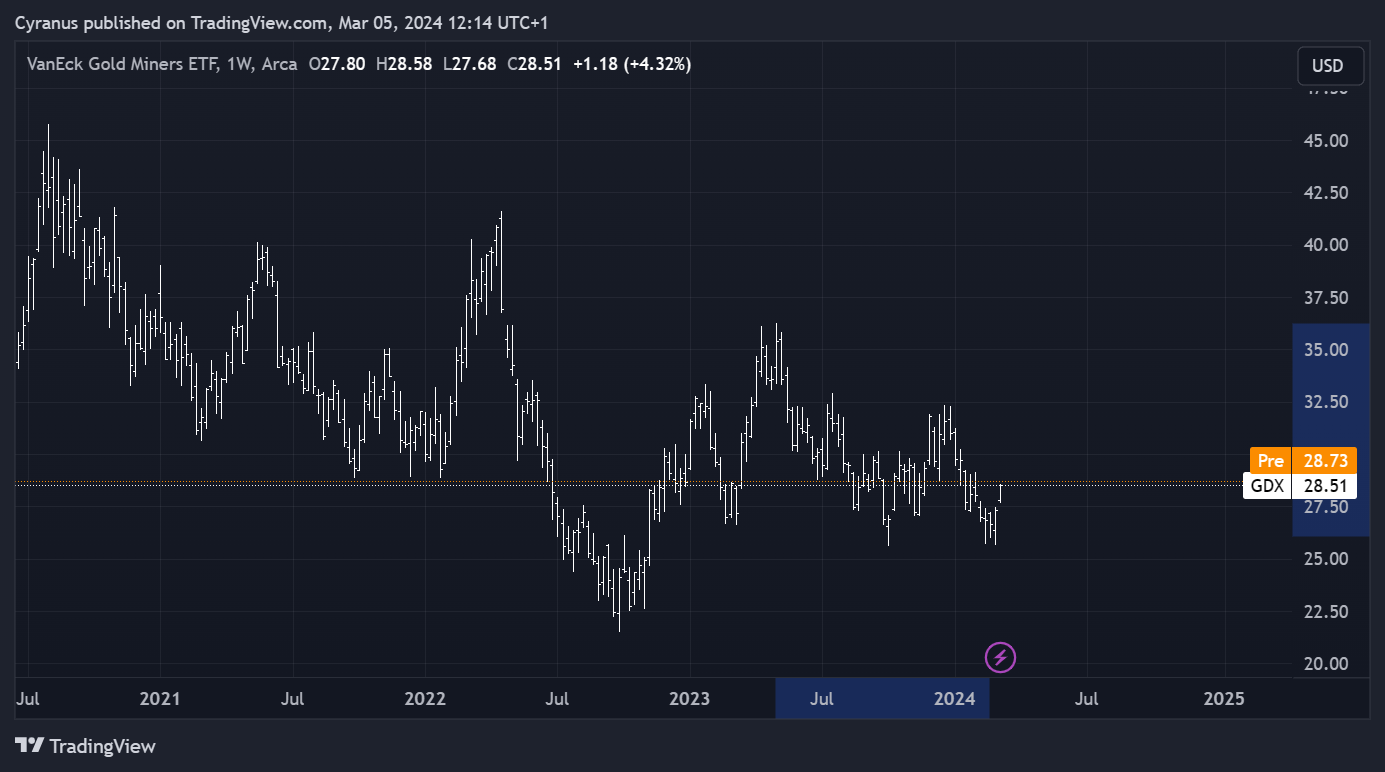
Task: Click the 2022 time axis label
Action: 424,698
